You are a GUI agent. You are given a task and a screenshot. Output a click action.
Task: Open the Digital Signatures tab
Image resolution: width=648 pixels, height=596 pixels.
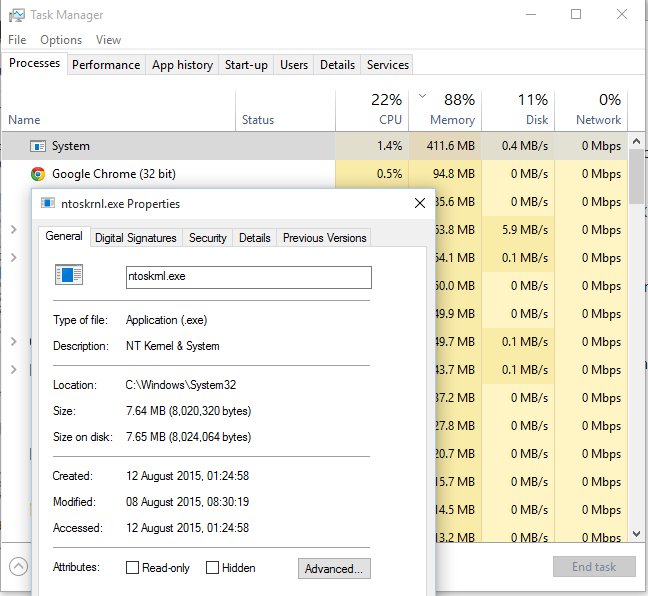click(x=136, y=238)
